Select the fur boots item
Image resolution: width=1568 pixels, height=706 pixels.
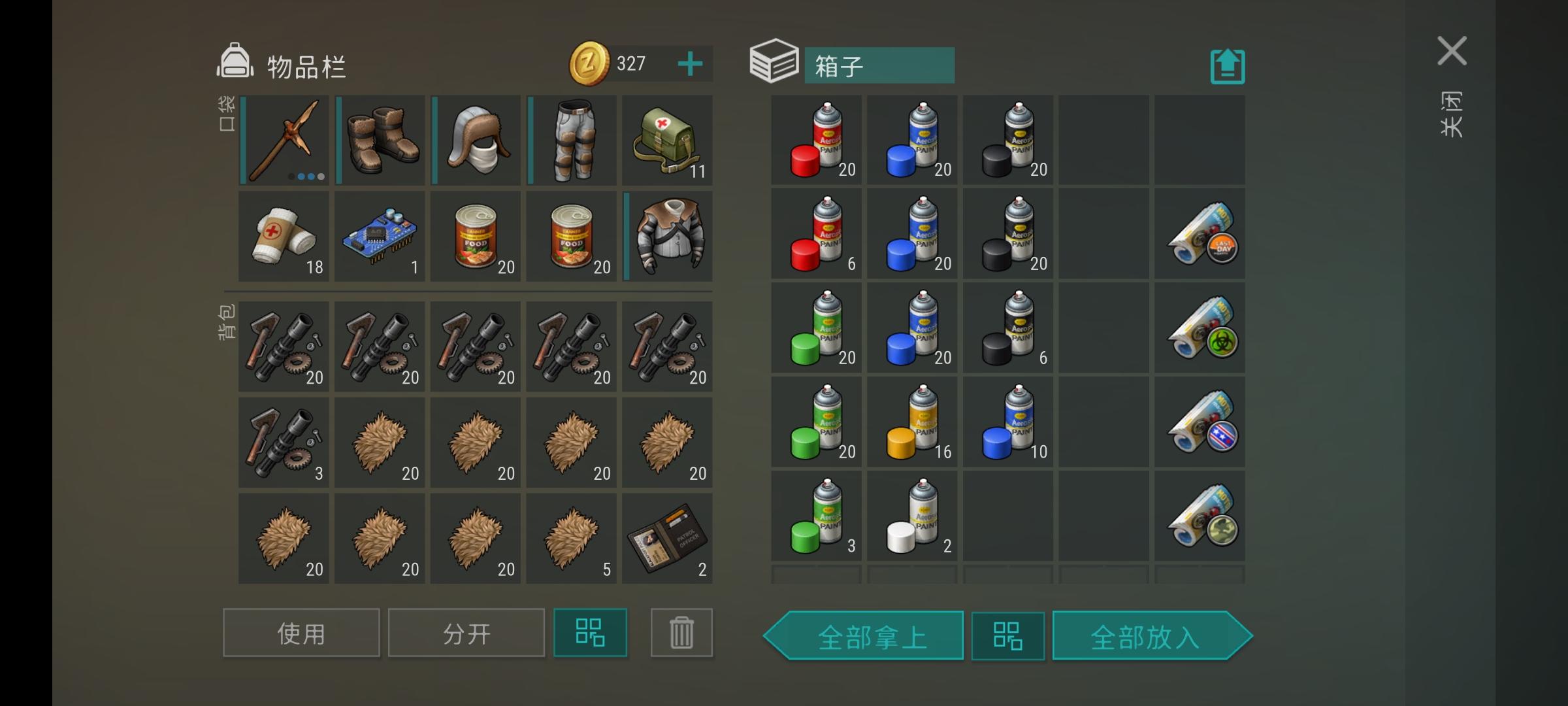[x=380, y=140]
